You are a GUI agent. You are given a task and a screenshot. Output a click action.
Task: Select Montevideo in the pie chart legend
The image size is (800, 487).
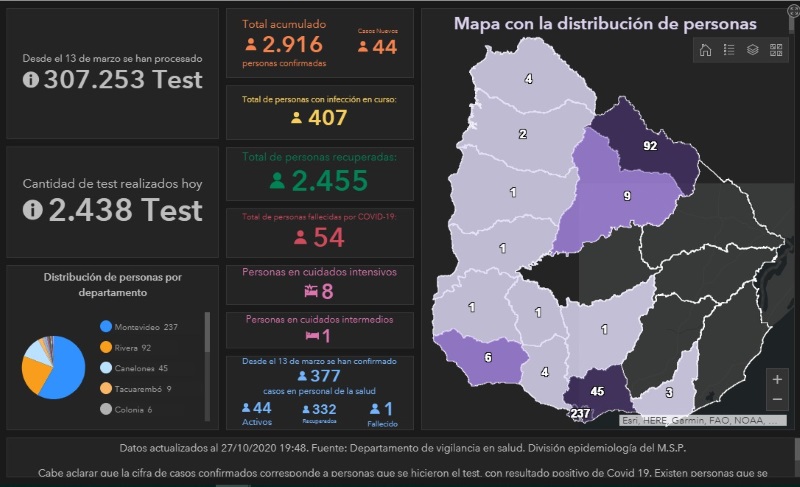click(x=138, y=327)
